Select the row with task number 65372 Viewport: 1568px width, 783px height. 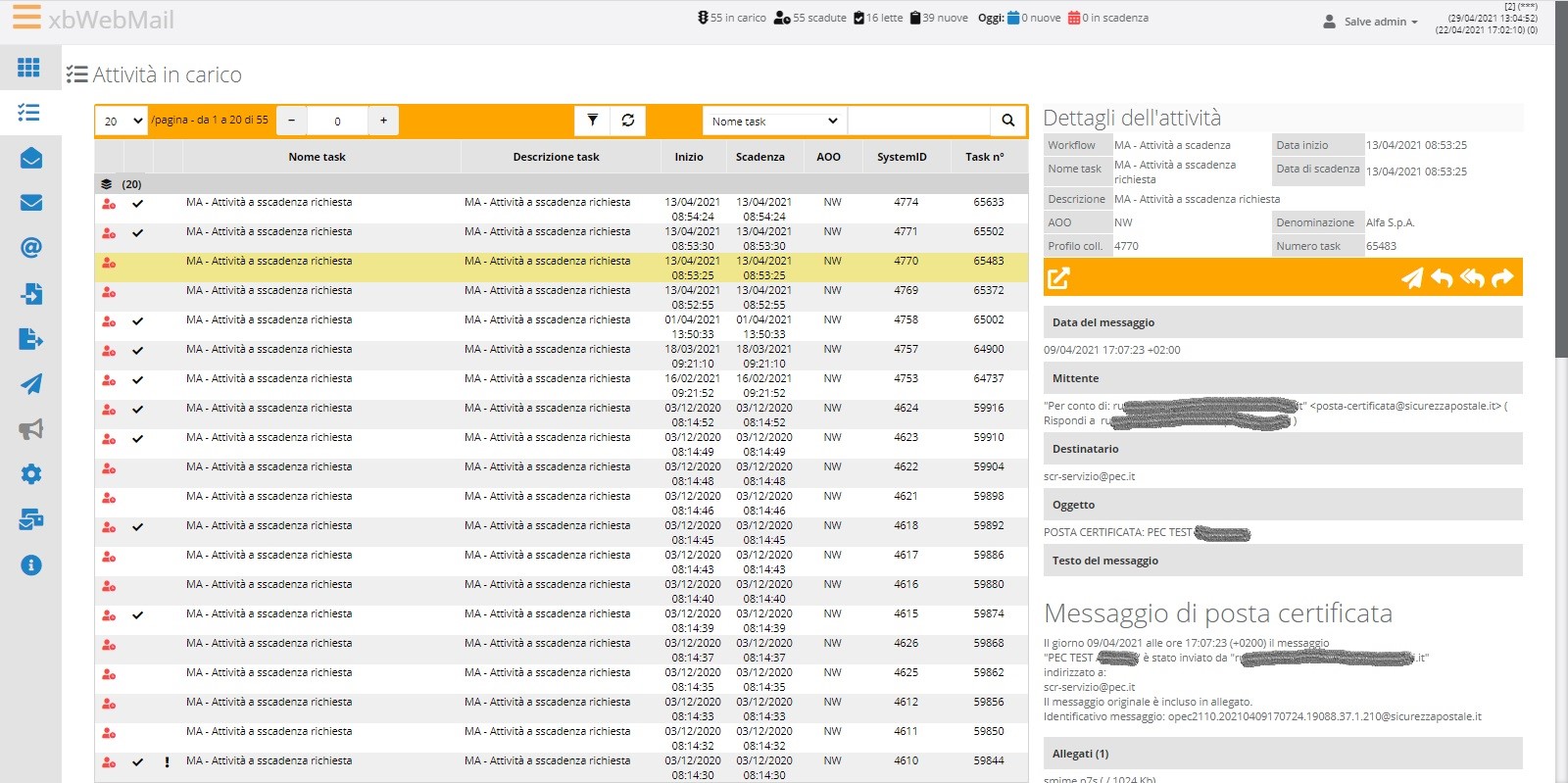click(561, 297)
